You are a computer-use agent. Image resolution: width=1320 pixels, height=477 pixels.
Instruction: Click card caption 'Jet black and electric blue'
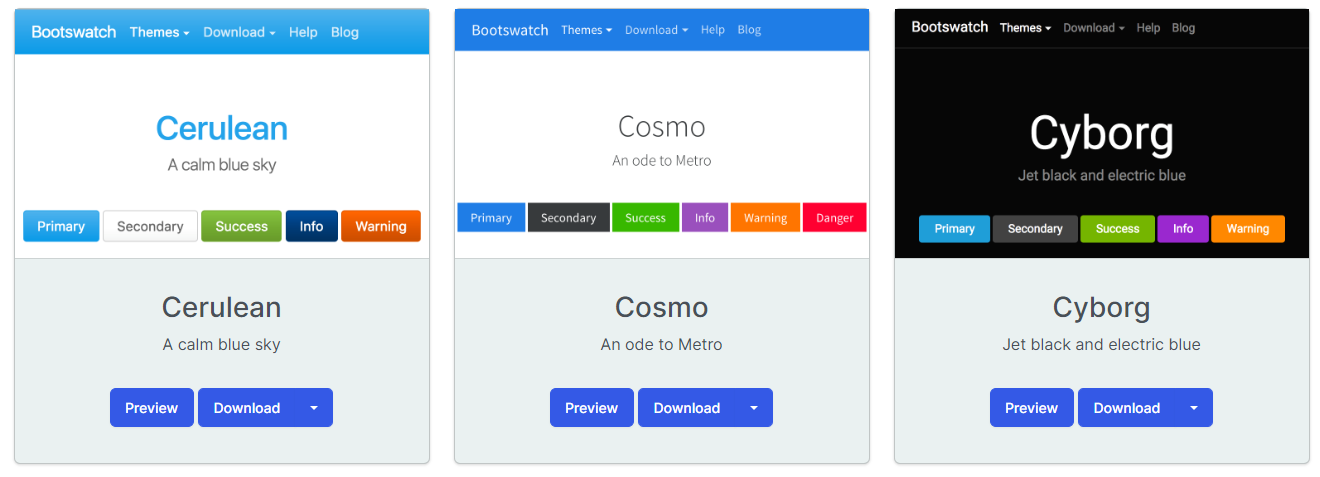(x=1102, y=345)
